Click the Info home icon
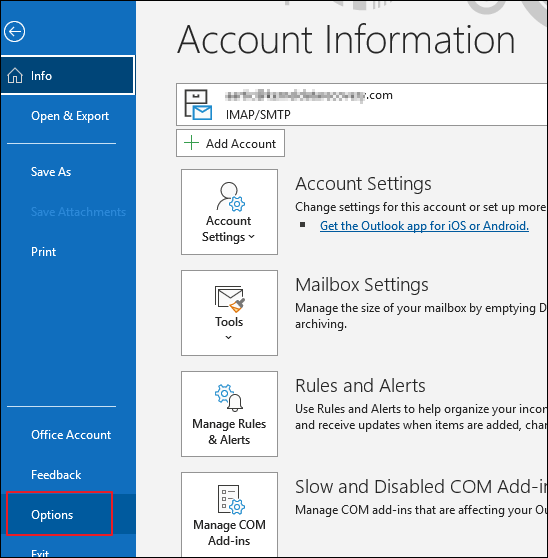This screenshot has width=548, height=558. 15,75
